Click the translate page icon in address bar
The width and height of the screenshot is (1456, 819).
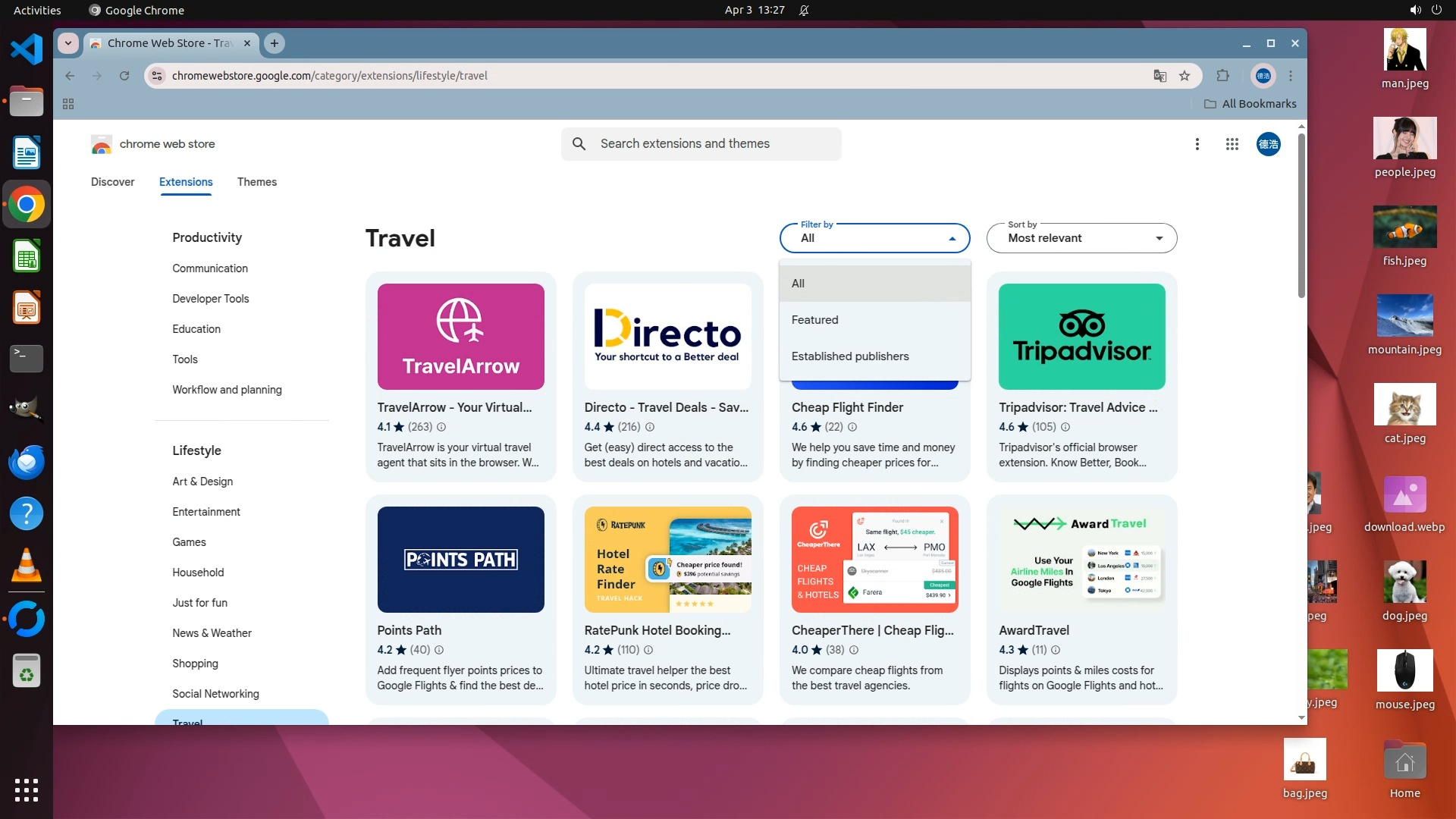(x=1159, y=76)
